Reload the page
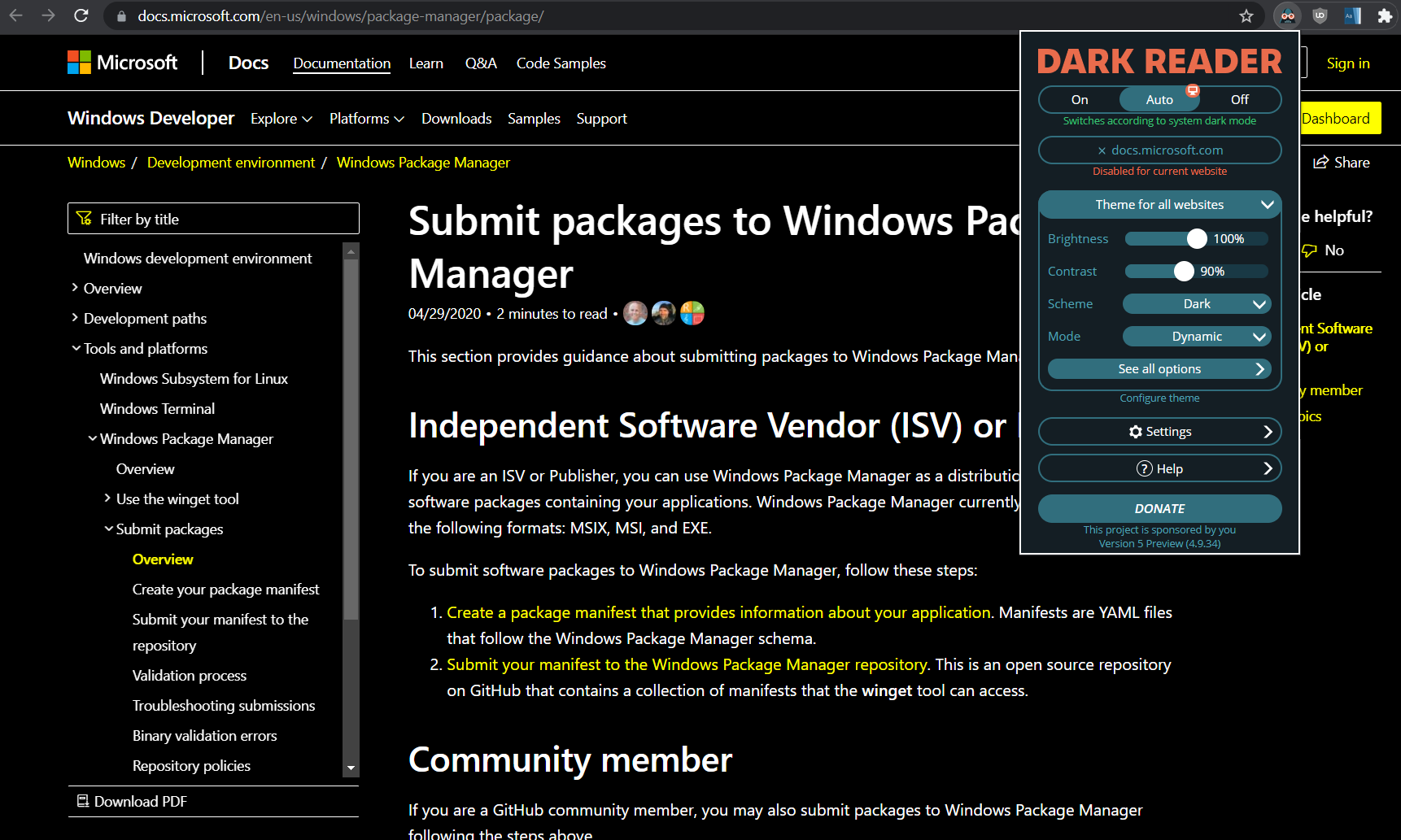 point(81,15)
